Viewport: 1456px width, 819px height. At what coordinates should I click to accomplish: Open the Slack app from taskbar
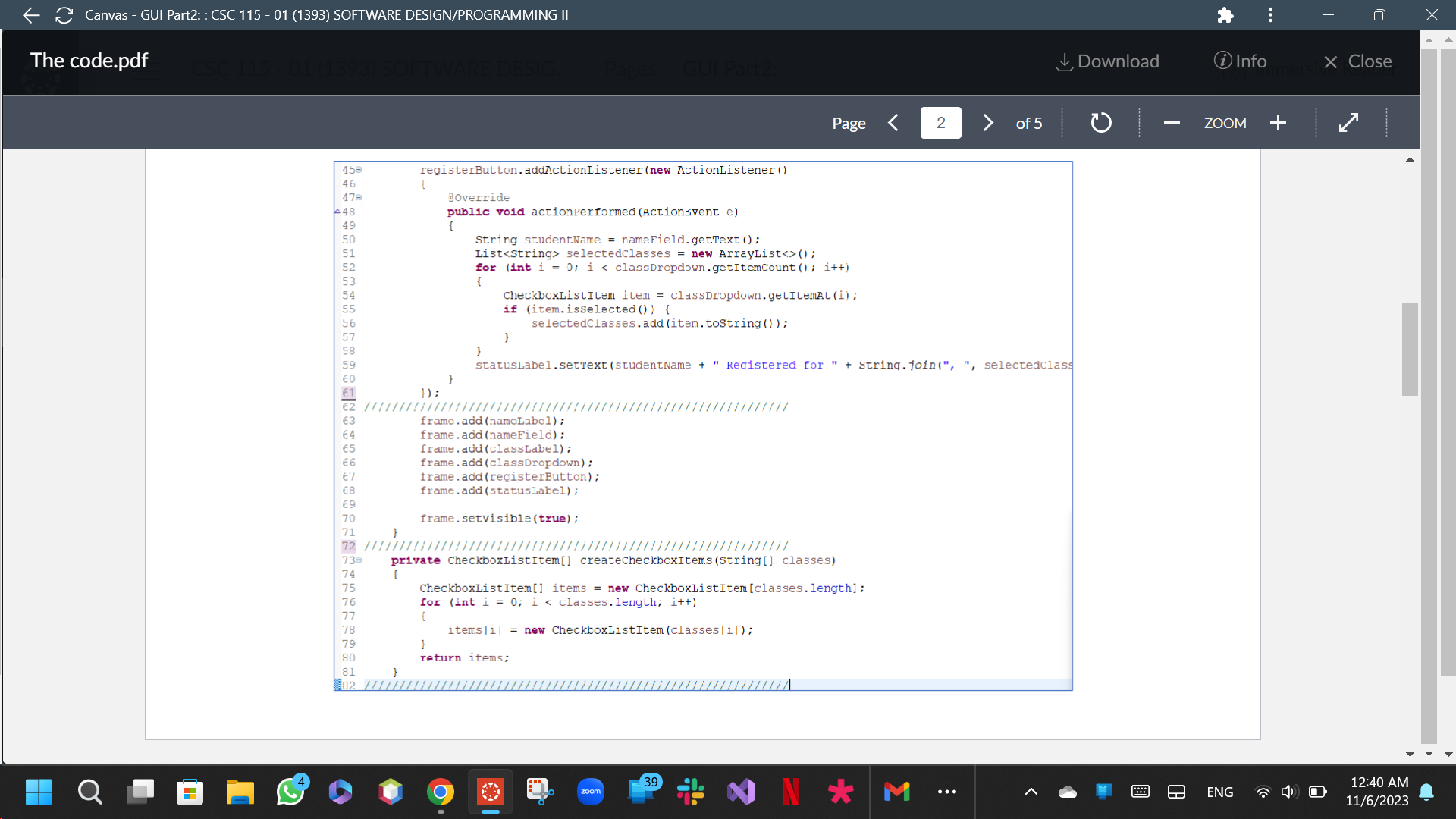691,792
